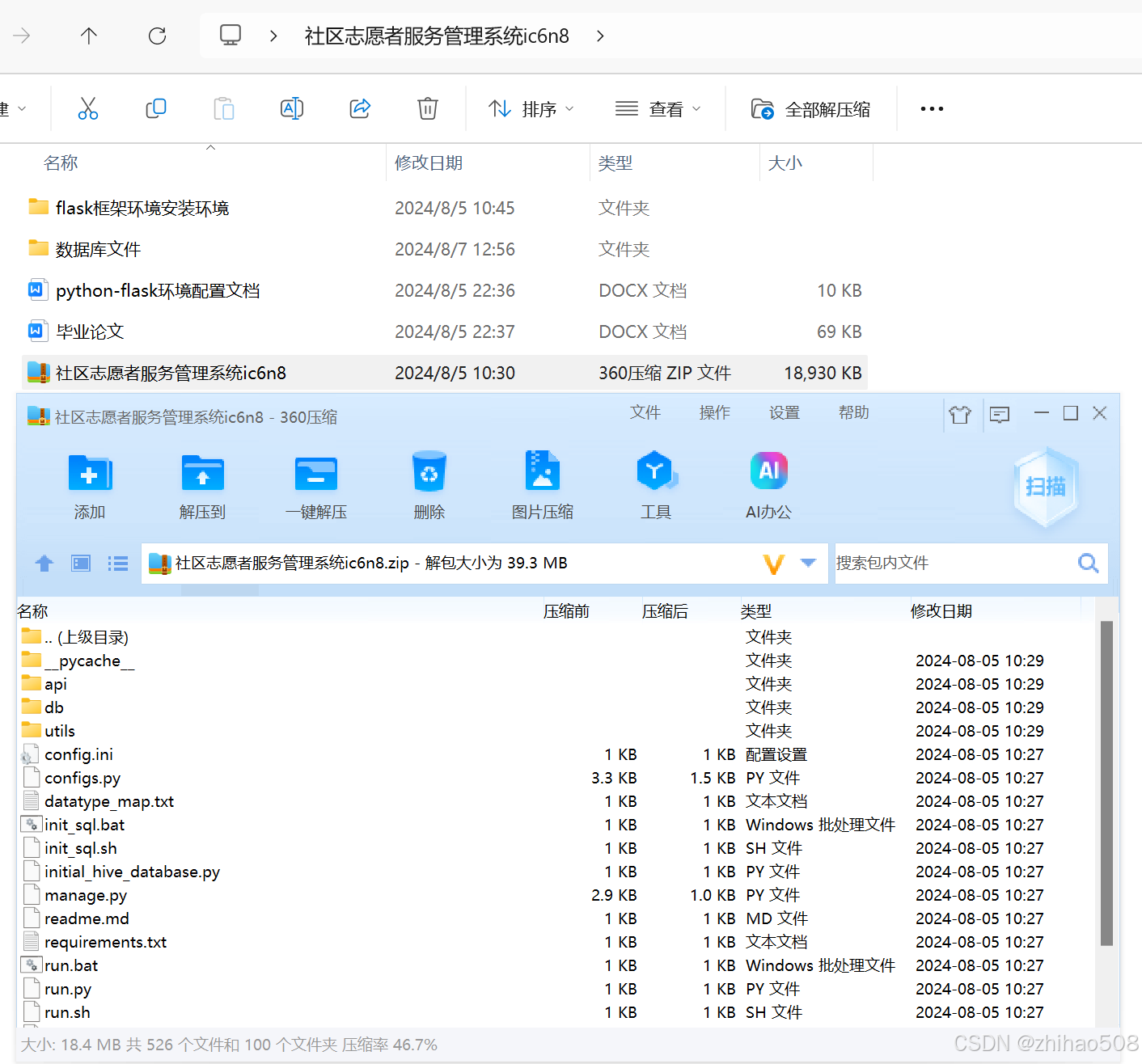Expand the archive path dropdown arrow
The image size is (1142, 1064).
[808, 563]
